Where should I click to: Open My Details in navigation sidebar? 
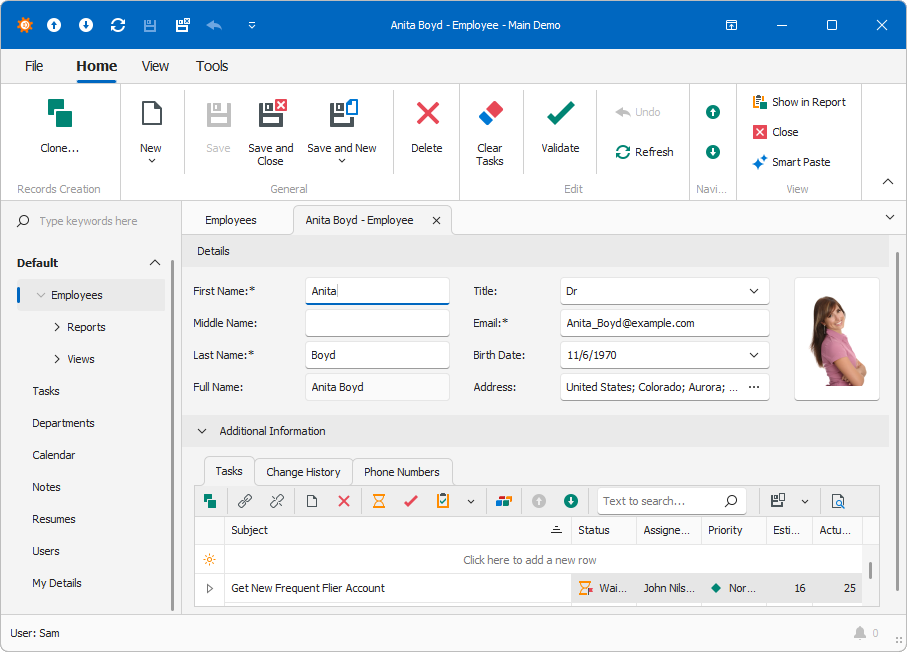[x=57, y=583]
